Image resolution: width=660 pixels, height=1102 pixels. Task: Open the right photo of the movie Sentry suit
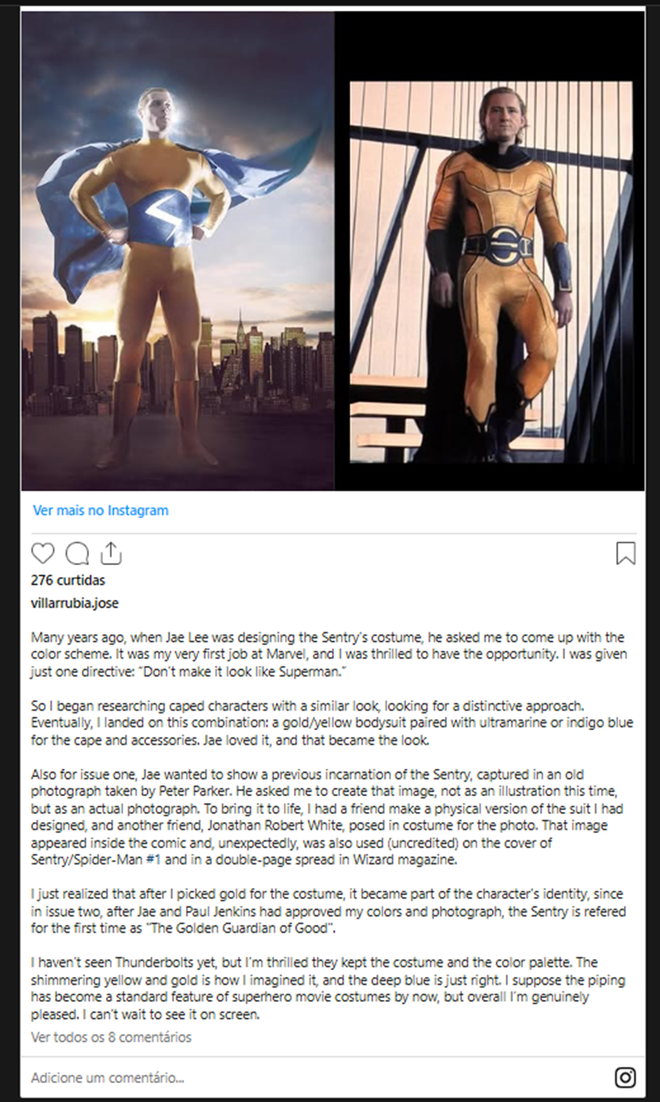(x=491, y=272)
